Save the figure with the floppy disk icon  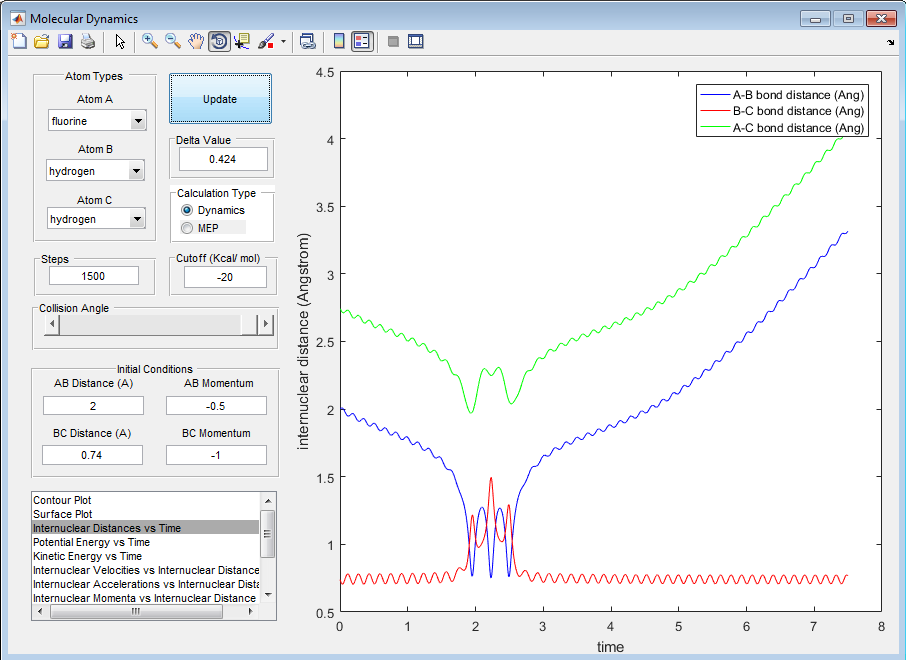(65, 41)
